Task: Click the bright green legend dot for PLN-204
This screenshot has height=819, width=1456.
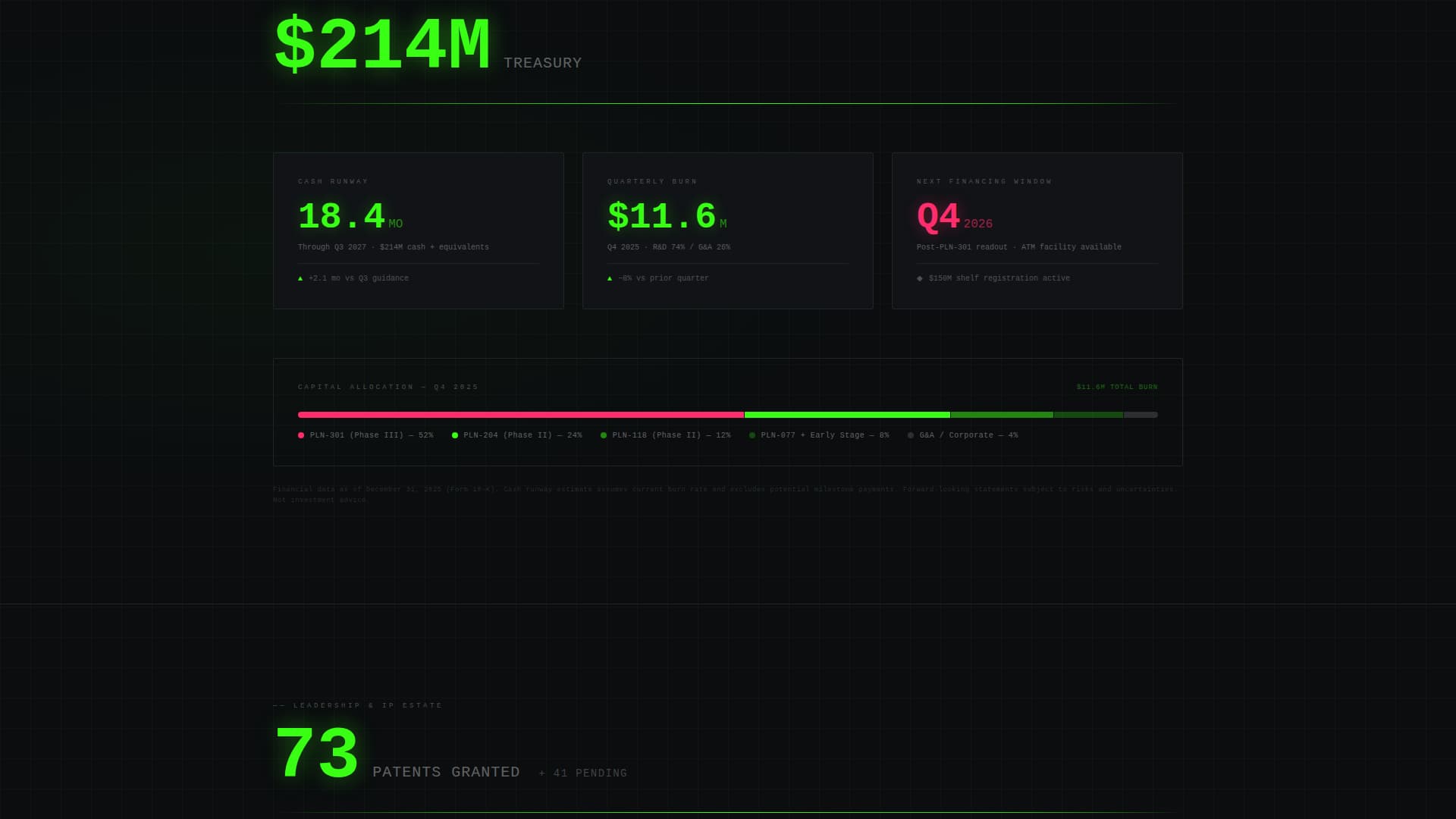Action: 455,435
